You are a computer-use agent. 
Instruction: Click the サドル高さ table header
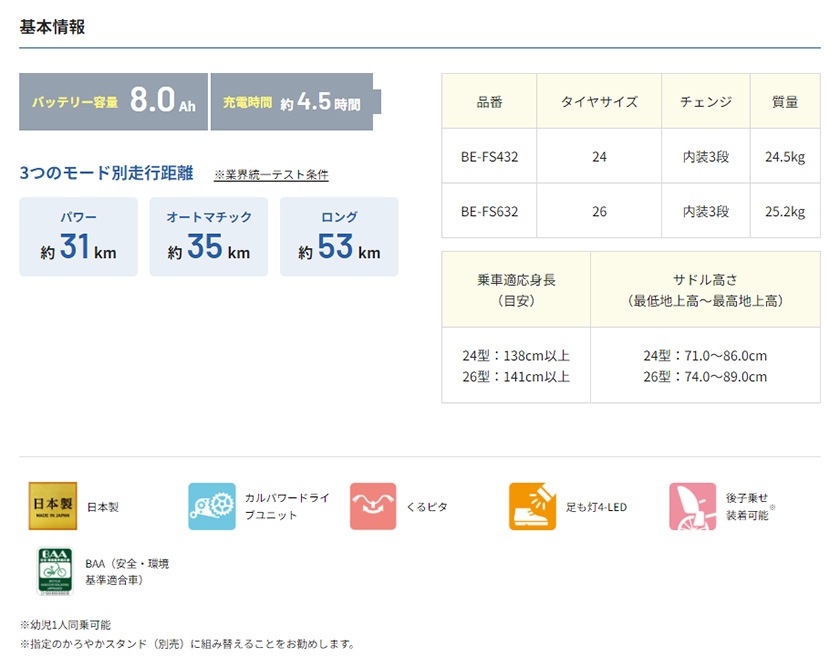coord(705,289)
